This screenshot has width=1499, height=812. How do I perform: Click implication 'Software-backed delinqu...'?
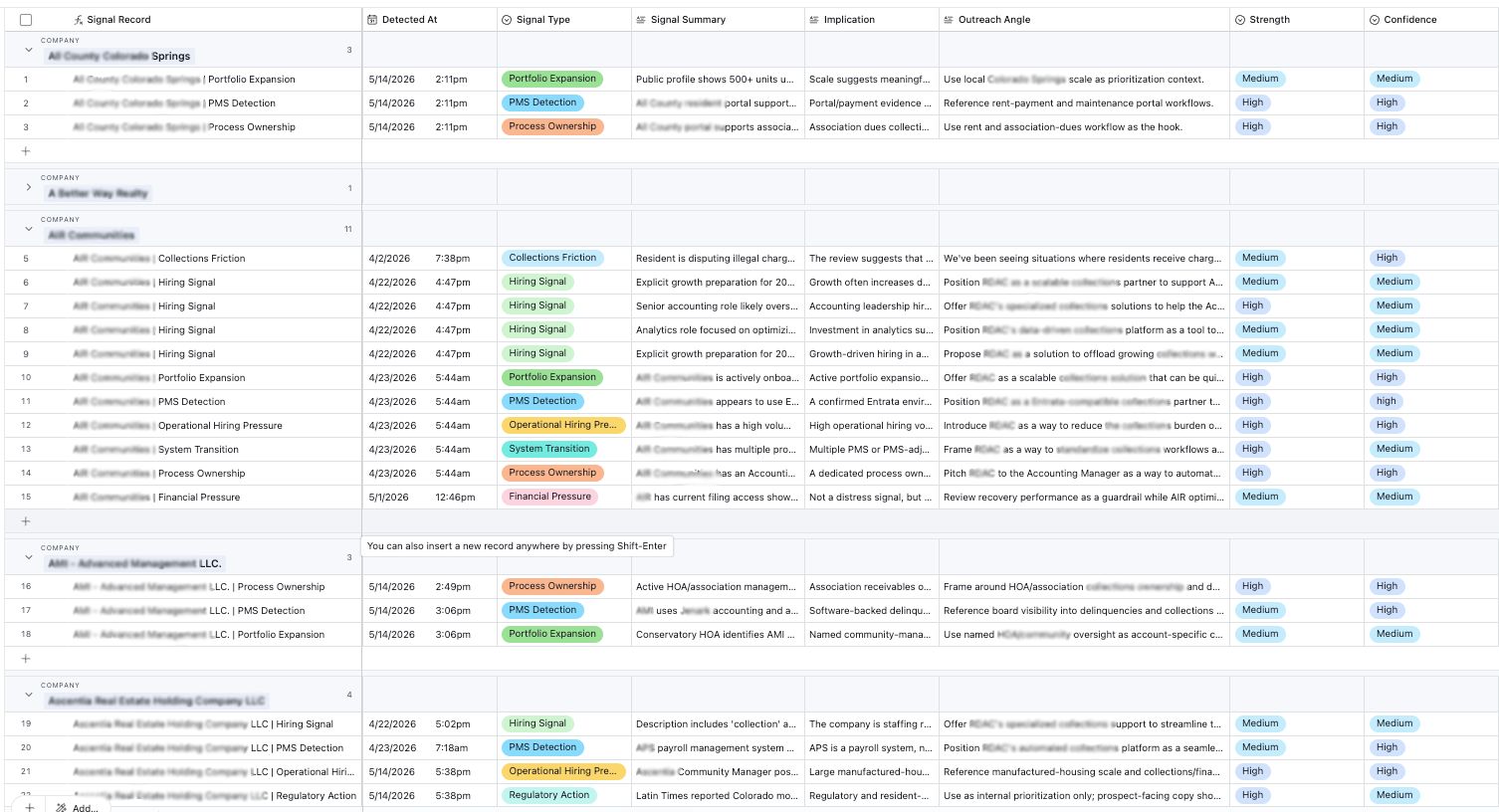point(870,611)
